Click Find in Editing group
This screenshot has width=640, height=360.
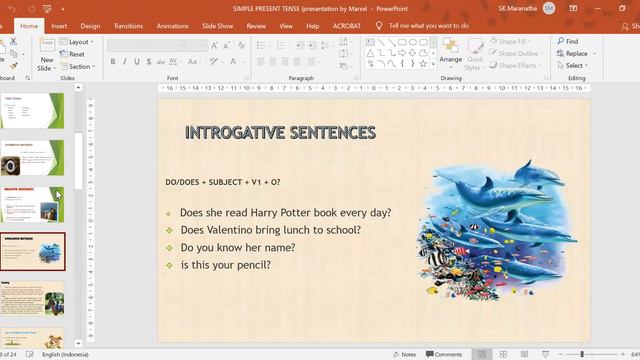(x=568, y=41)
